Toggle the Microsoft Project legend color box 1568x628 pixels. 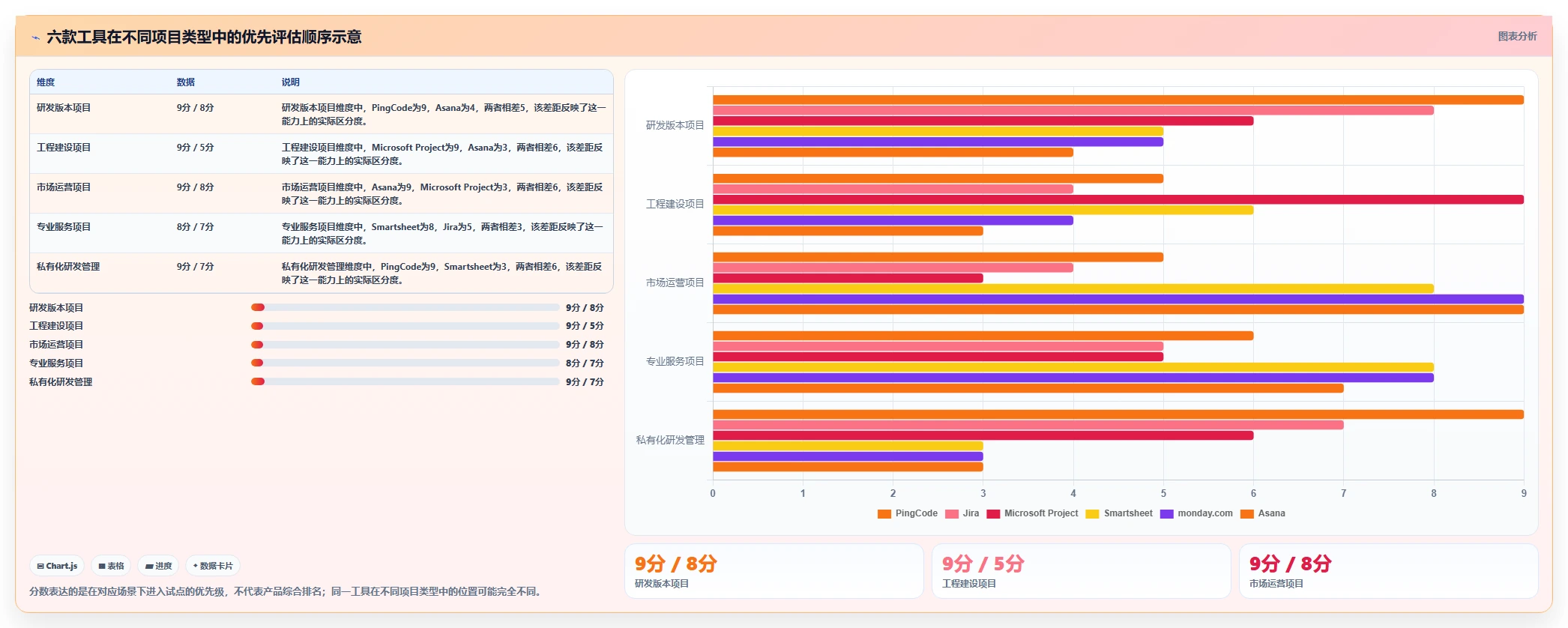[993, 513]
